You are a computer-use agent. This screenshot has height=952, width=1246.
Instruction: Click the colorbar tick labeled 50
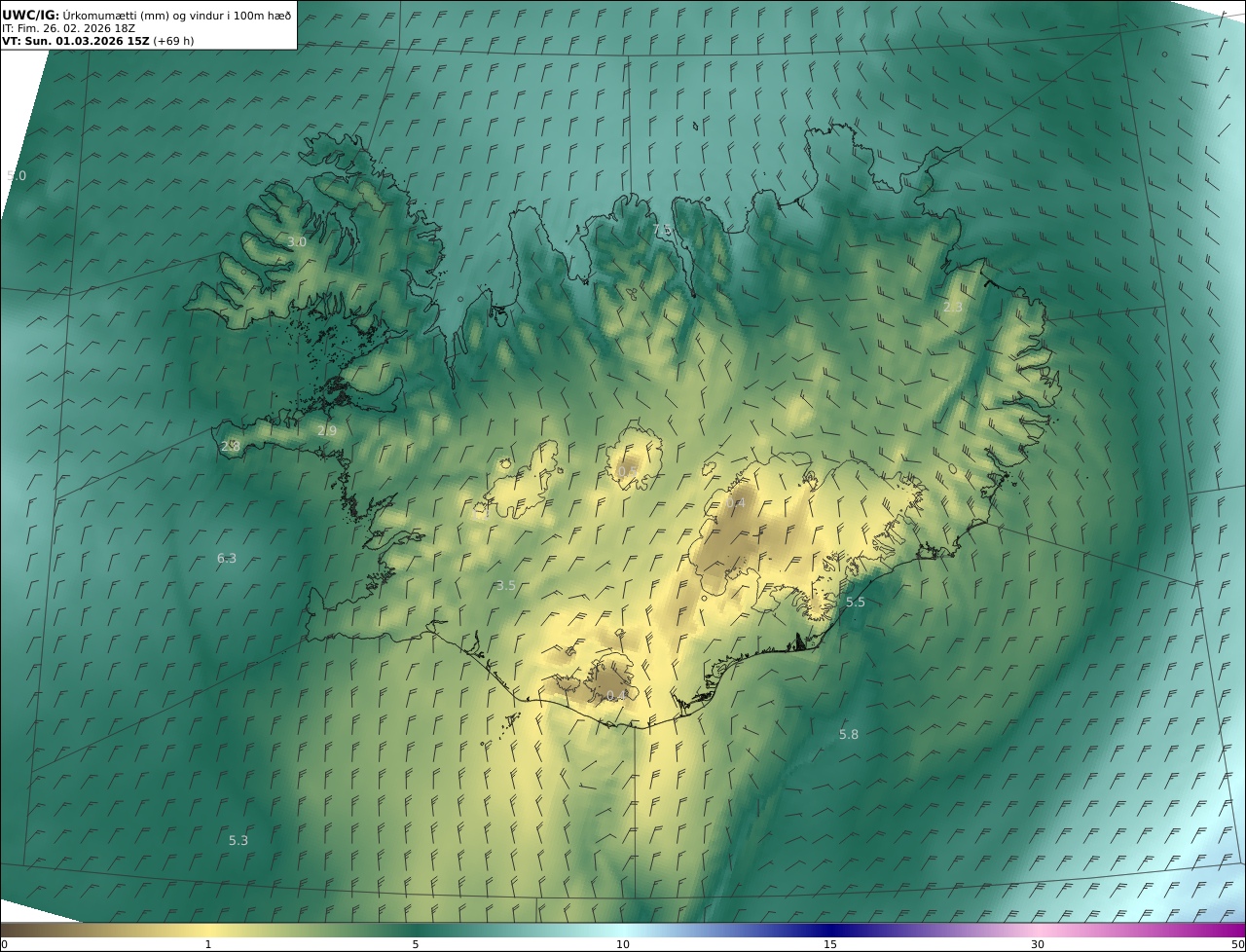click(1238, 944)
